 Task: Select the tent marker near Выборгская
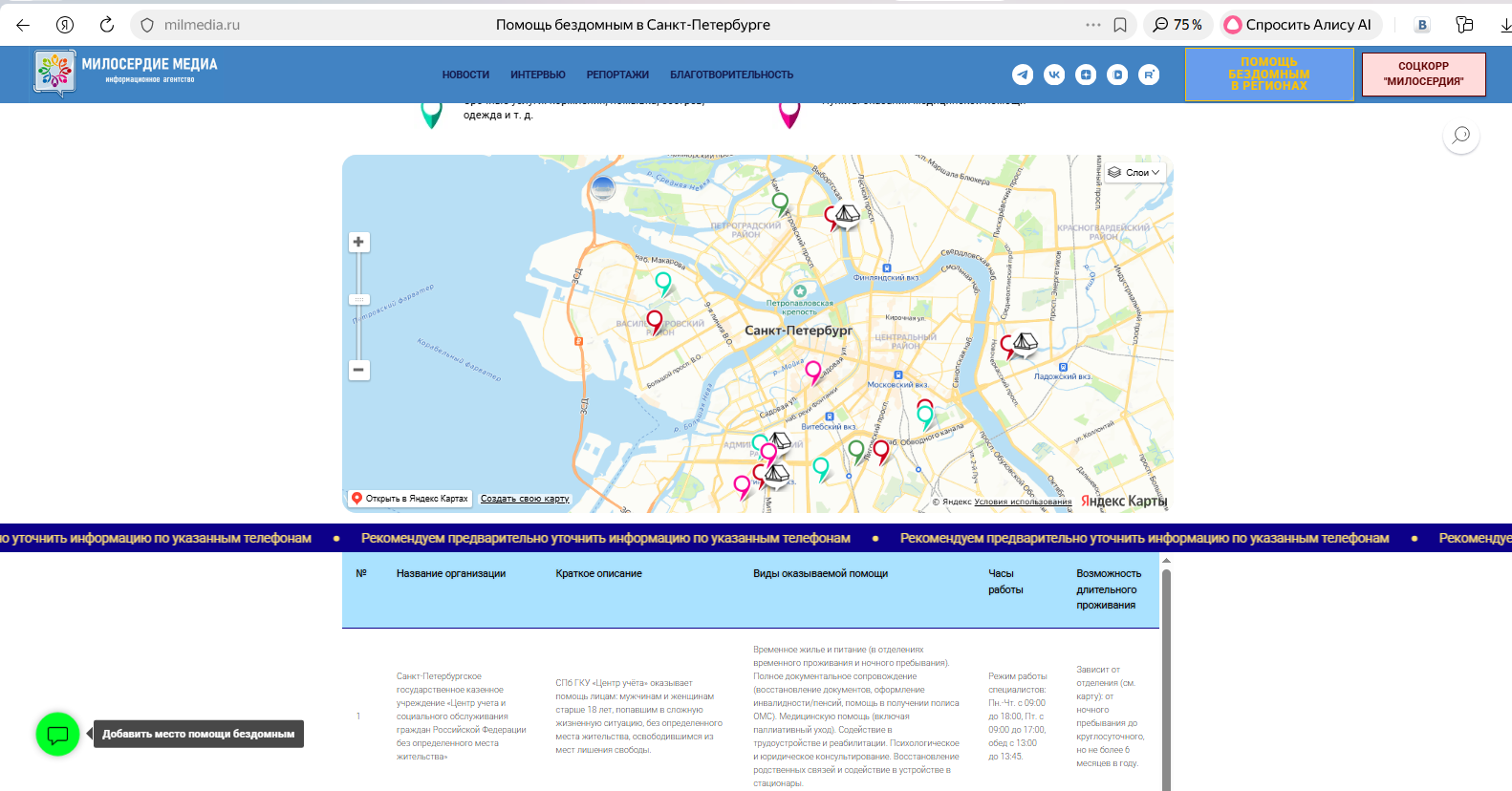847,216
